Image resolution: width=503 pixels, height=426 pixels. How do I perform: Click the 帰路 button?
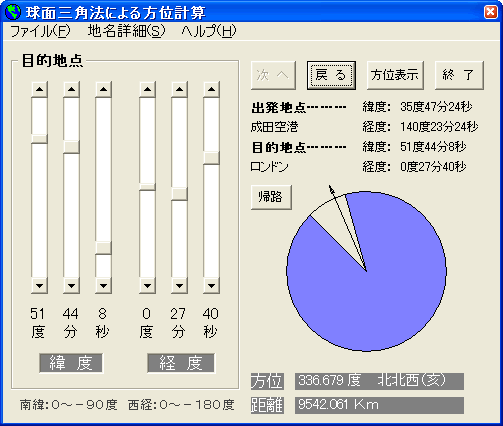(x=271, y=197)
